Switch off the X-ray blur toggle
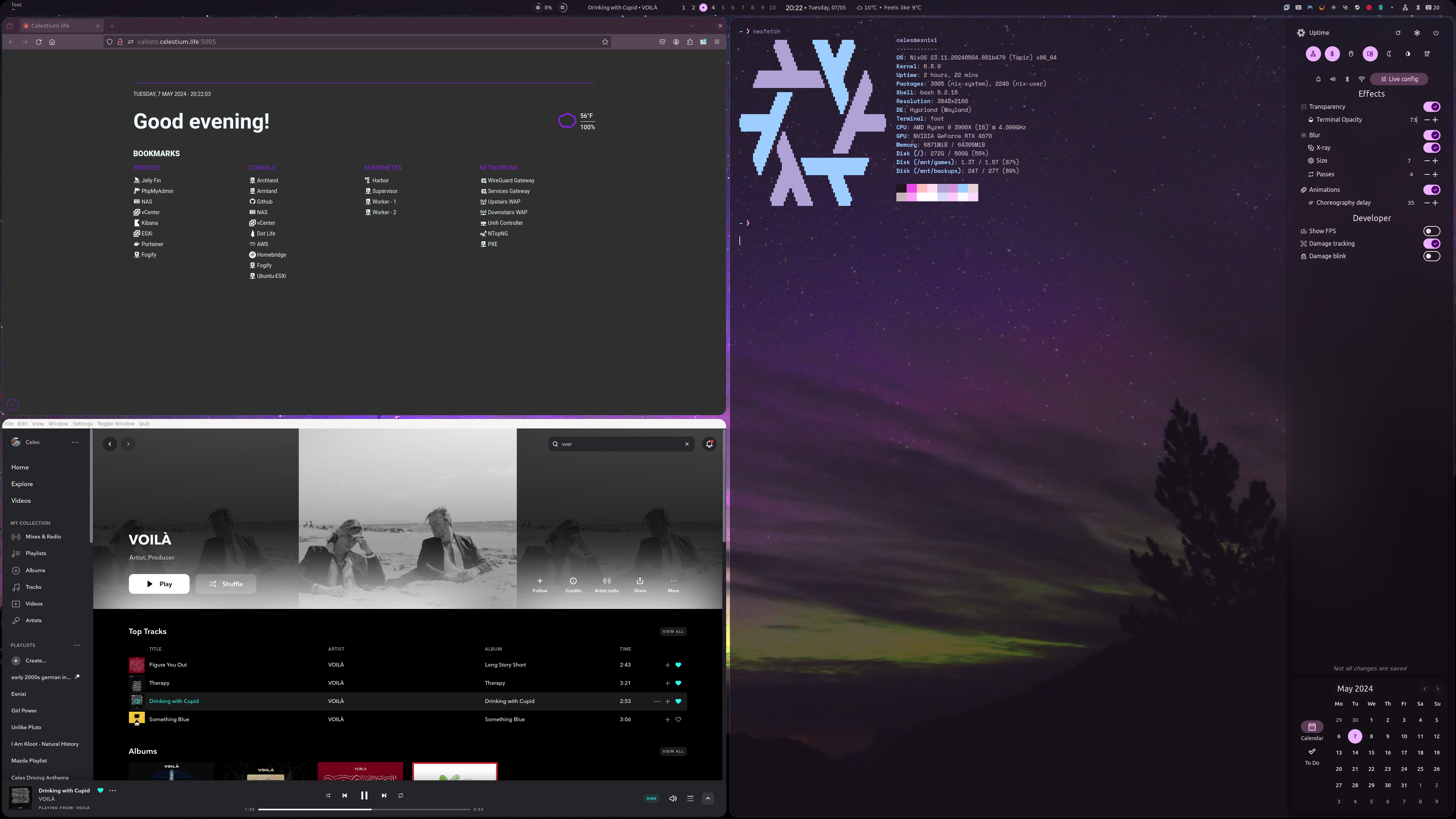 [1432, 147]
